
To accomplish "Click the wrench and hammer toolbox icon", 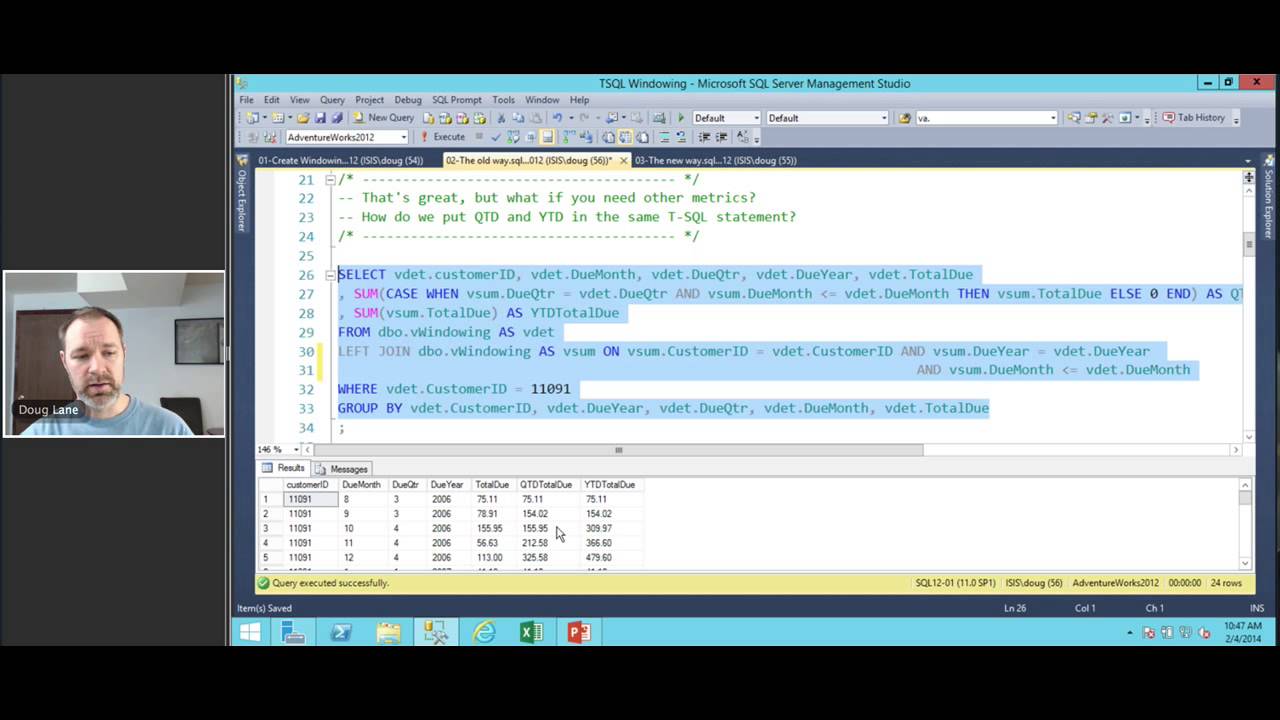I will click(1107, 118).
